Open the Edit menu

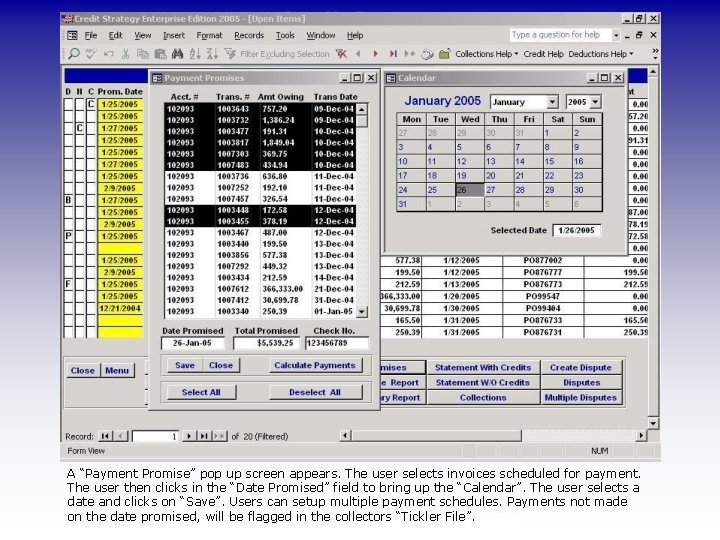[x=115, y=35]
